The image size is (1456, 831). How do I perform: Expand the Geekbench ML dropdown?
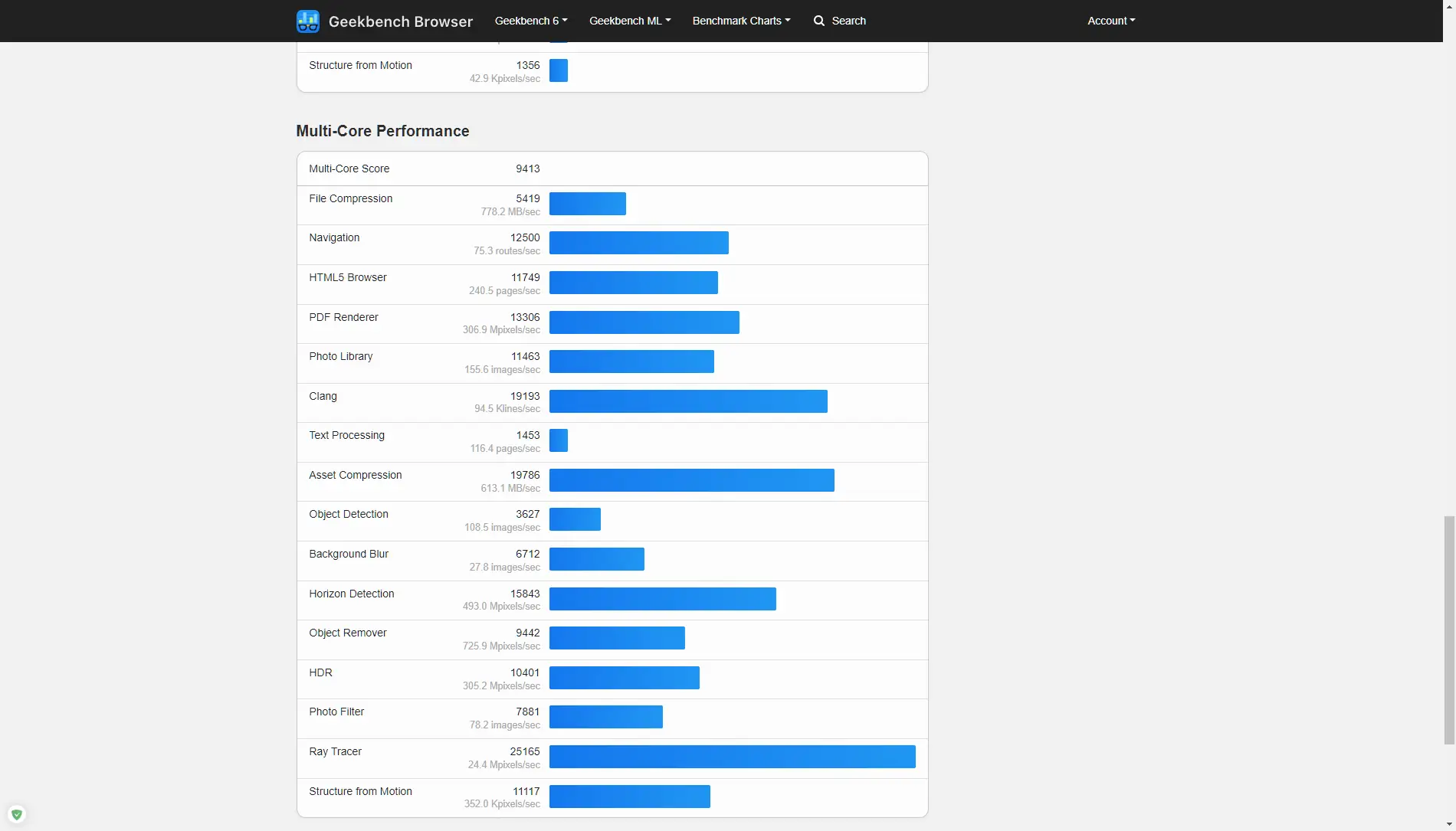pos(630,21)
